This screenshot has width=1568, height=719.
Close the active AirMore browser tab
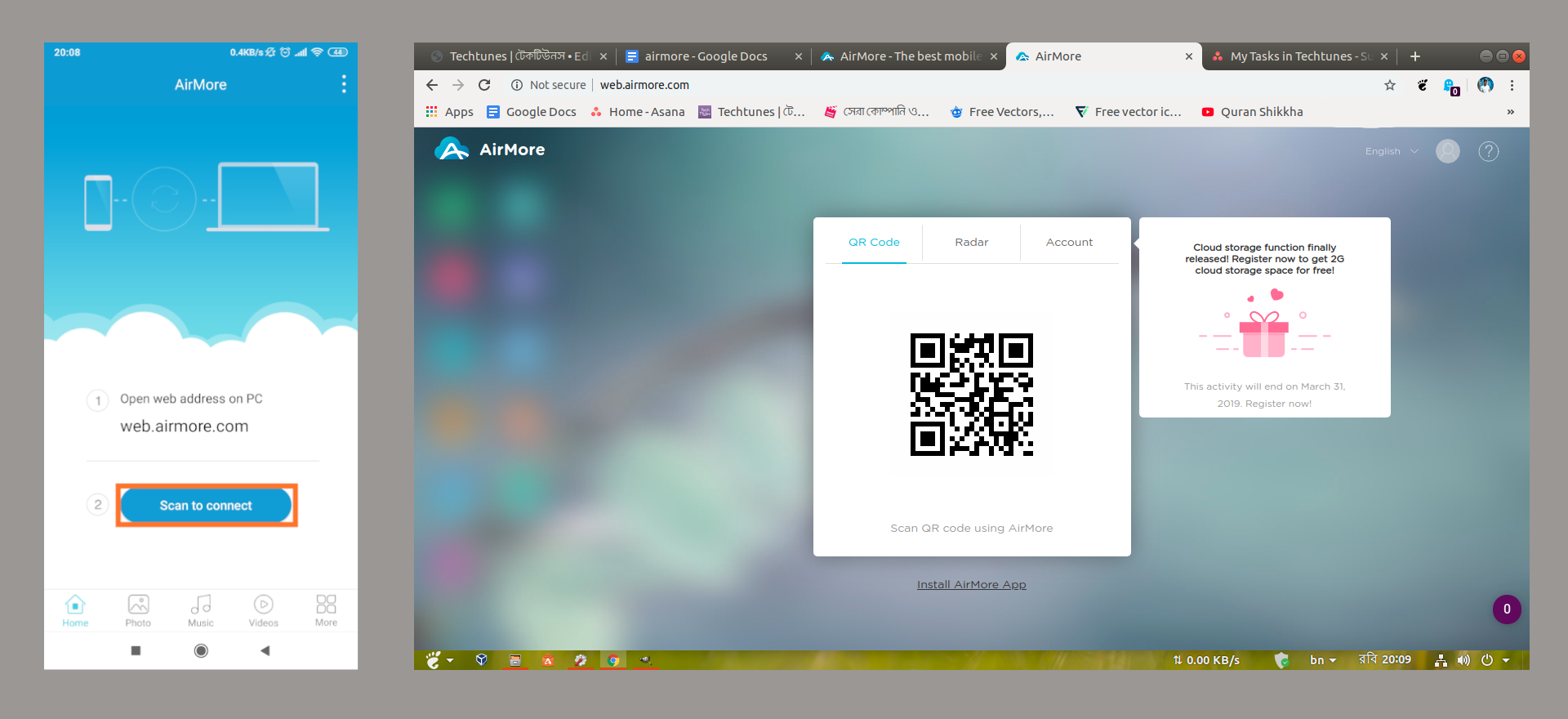click(1189, 56)
